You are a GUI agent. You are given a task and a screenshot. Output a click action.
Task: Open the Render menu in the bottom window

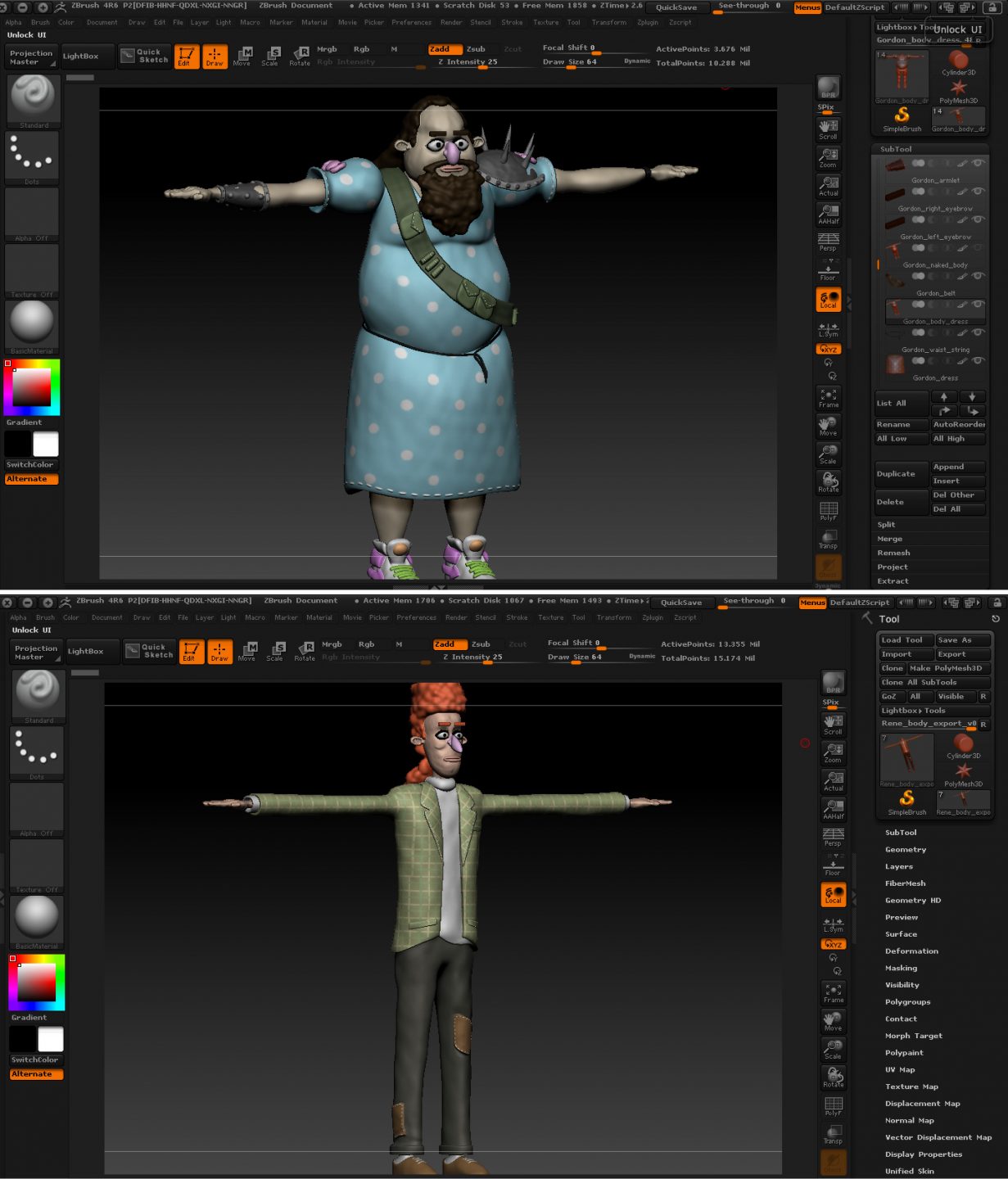click(456, 618)
